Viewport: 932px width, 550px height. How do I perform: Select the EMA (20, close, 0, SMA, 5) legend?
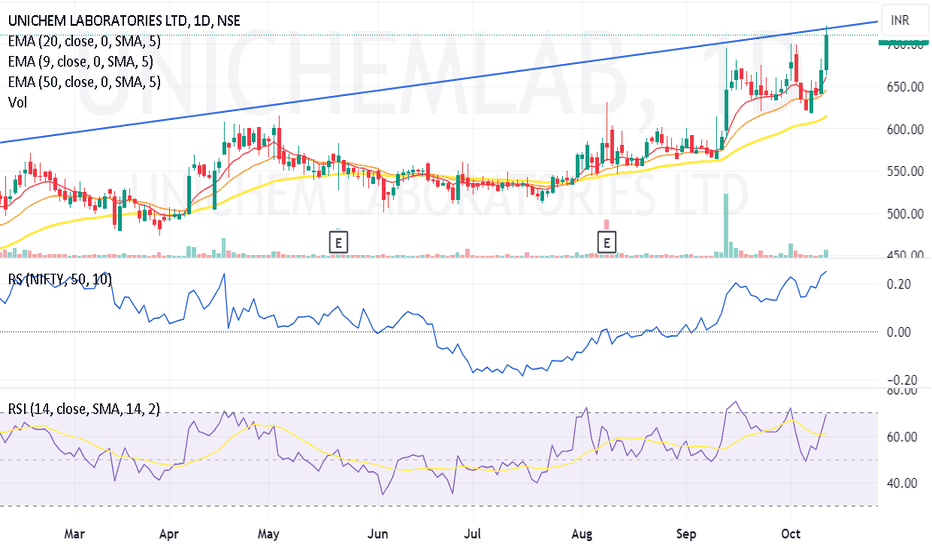[x=84, y=41]
